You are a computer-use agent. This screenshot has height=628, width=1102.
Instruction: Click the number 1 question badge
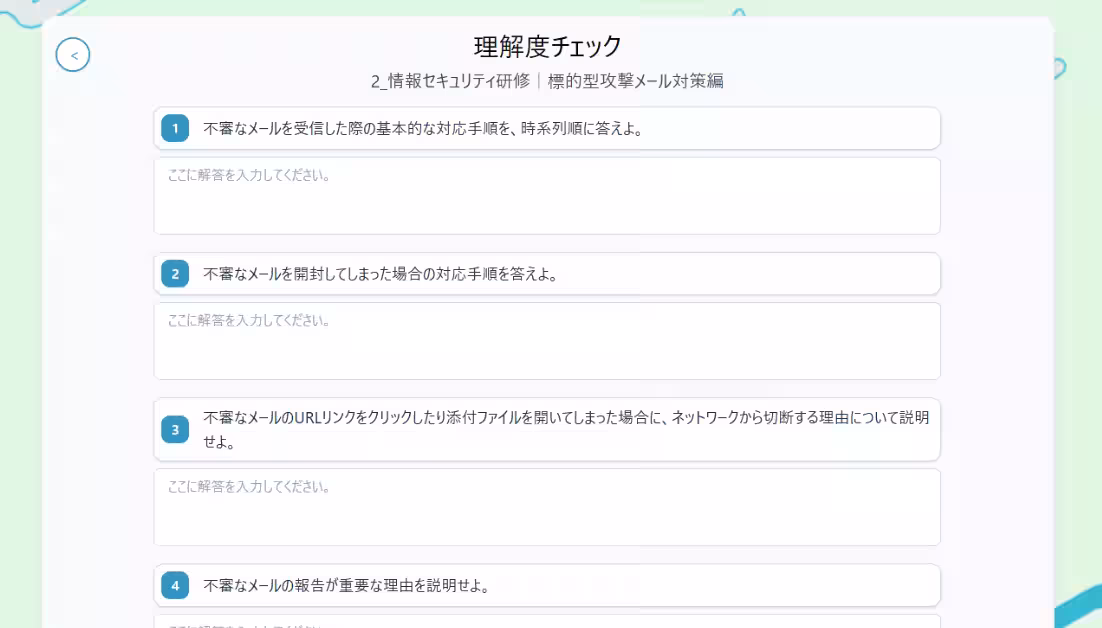click(175, 129)
